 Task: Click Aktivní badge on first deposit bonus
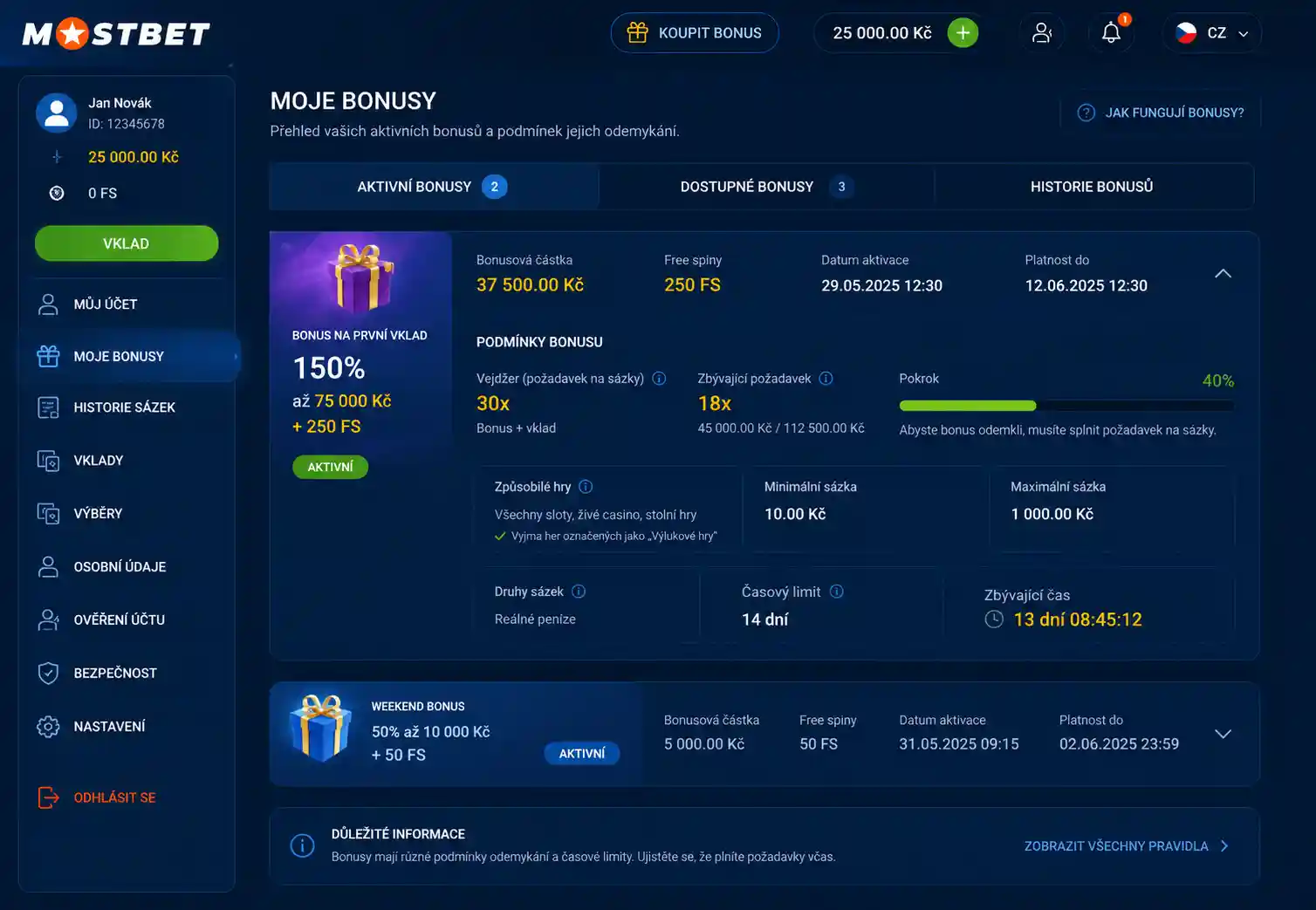tap(330, 467)
